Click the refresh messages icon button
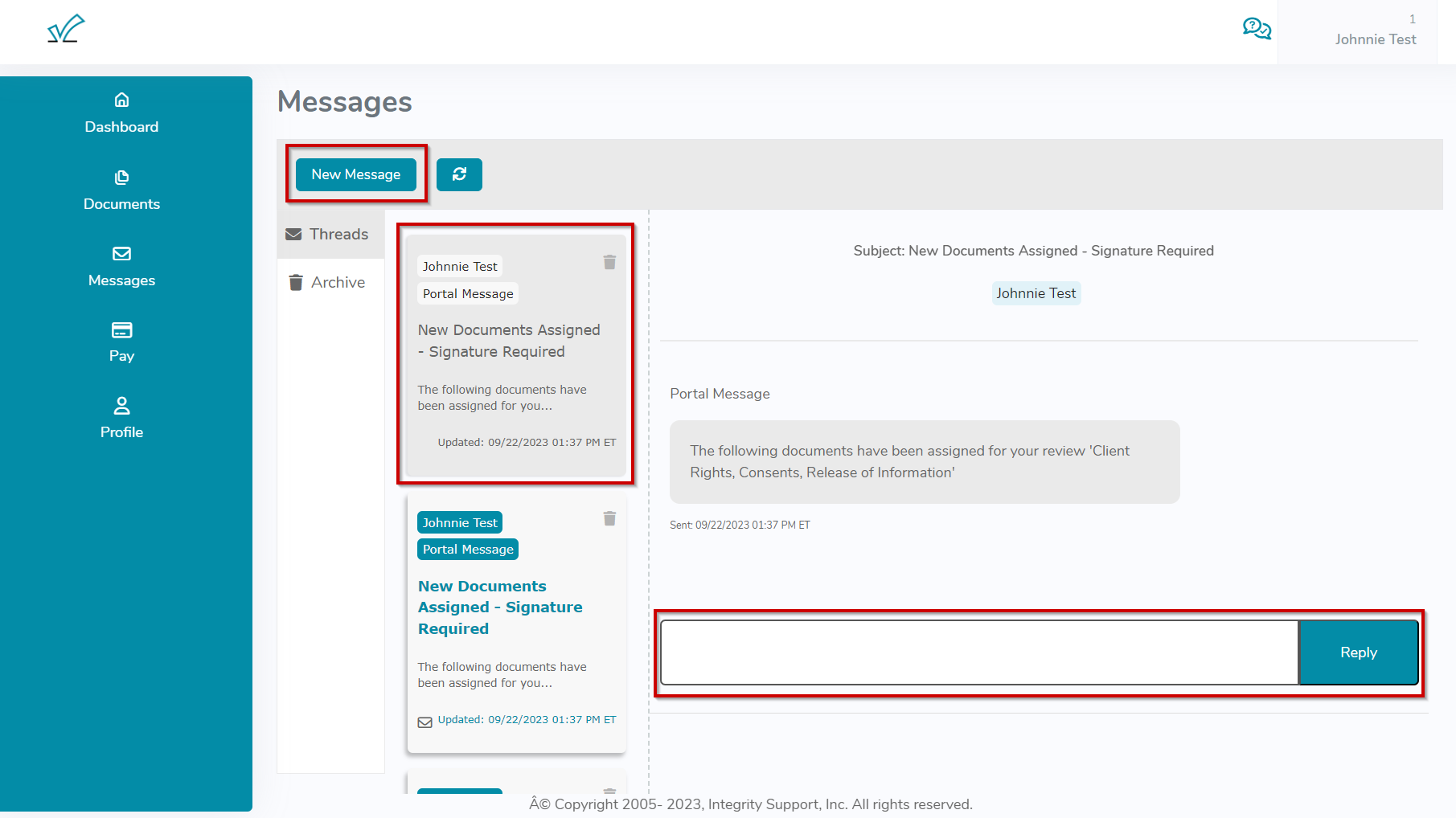This screenshot has height=818, width=1456. point(459,174)
